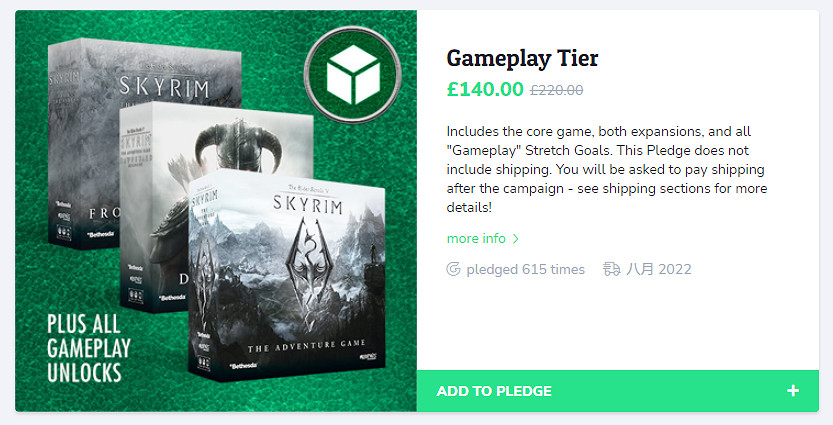Click the pledged 615 times text
Viewport: 833px width, 425px height.
525,269
